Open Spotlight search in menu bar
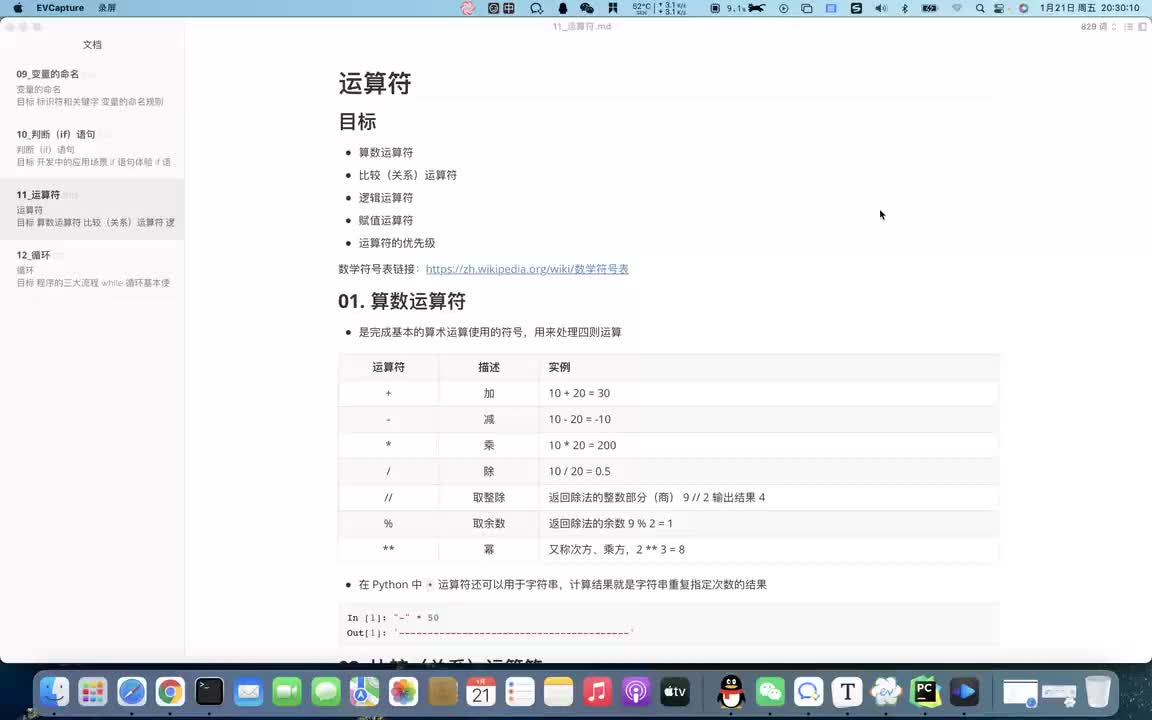Viewport: 1152px width, 720px height. pyautogui.click(x=980, y=8)
